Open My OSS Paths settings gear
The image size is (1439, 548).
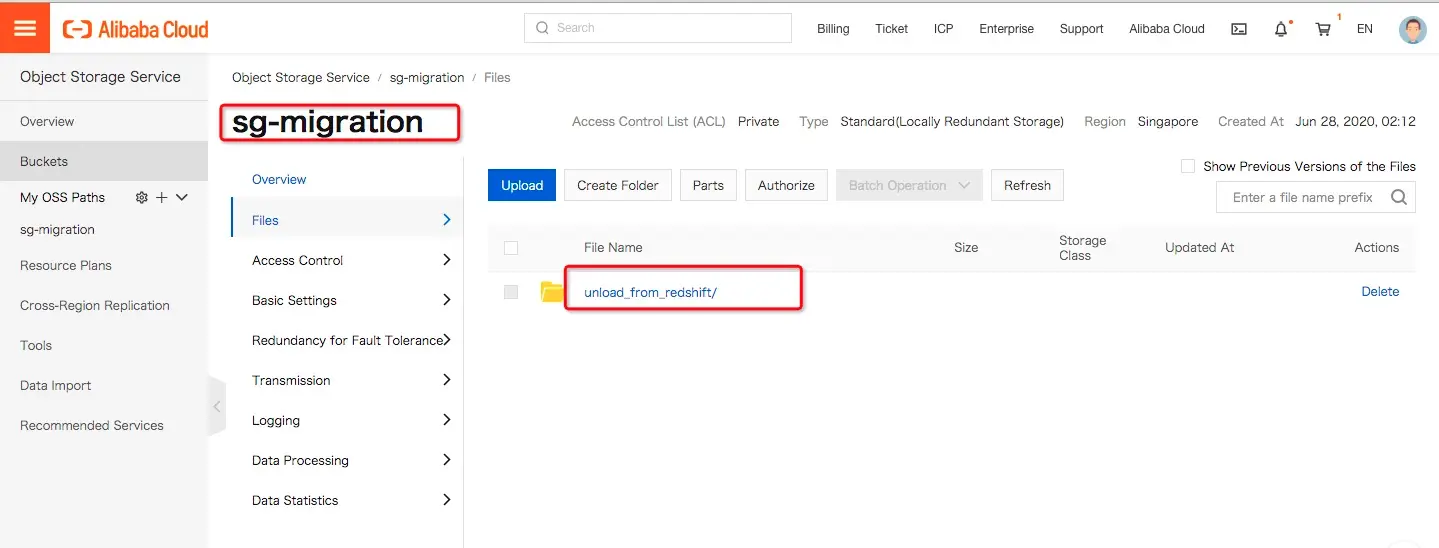[141, 197]
